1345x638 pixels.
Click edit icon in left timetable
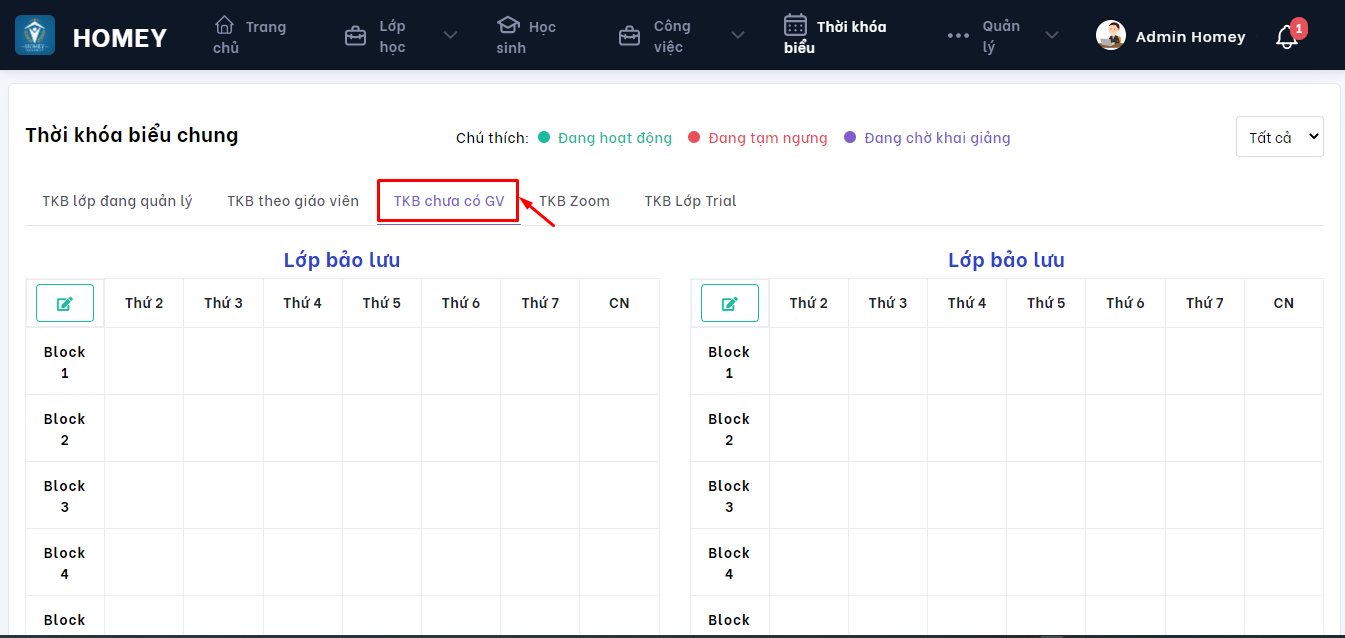65,303
